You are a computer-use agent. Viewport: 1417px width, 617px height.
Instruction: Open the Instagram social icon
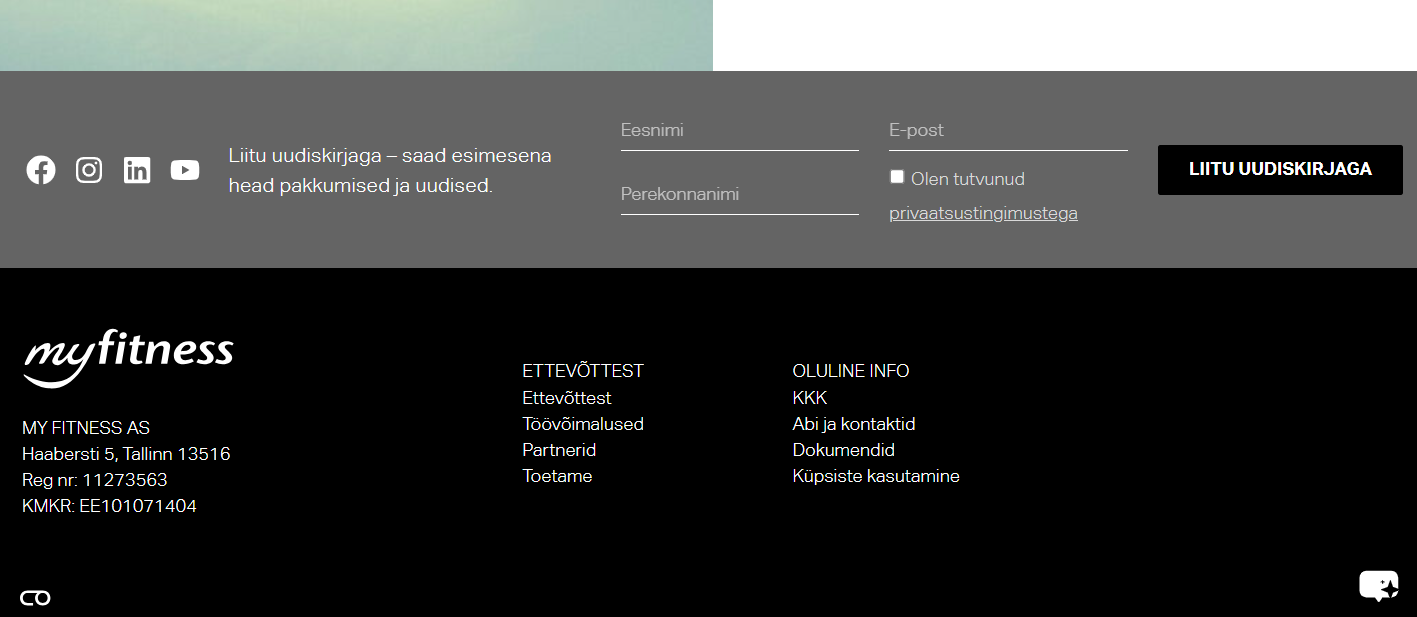tap(89, 170)
